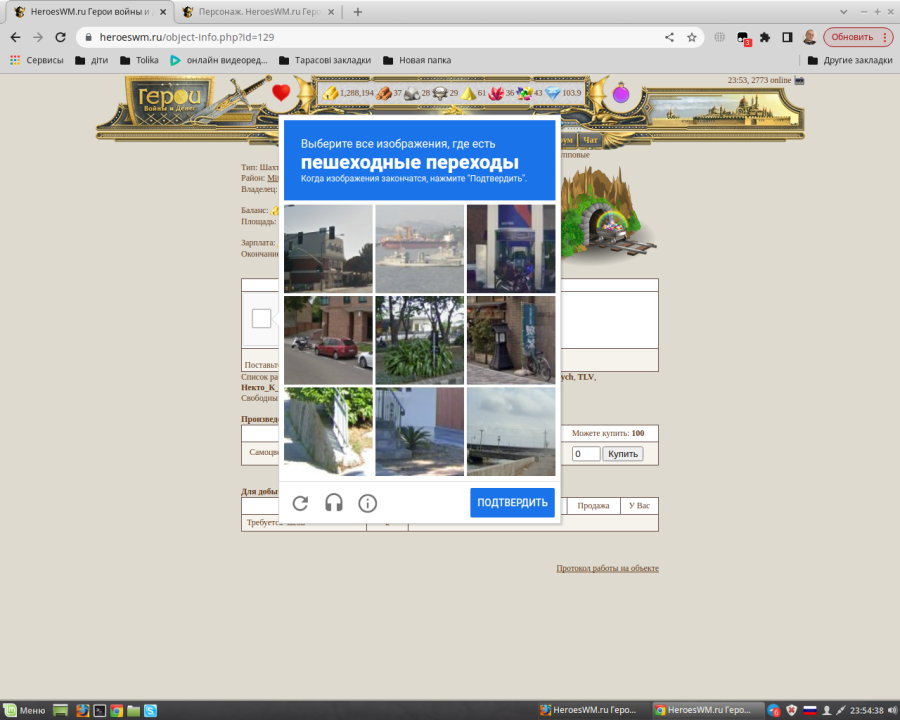
Task: Open the Протокол работы на объекте link
Action: tap(607, 568)
